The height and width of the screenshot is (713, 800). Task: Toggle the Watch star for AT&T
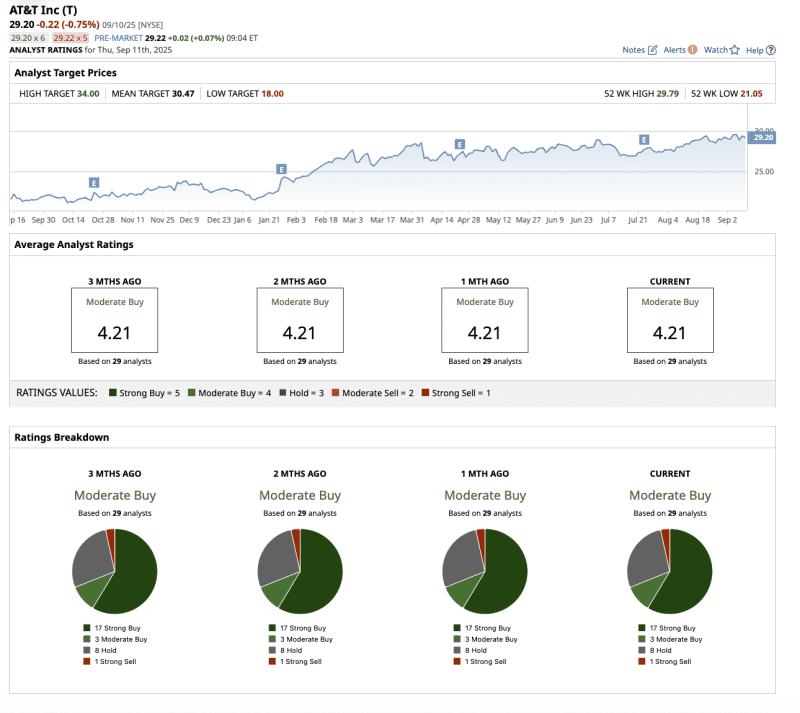[x=734, y=50]
